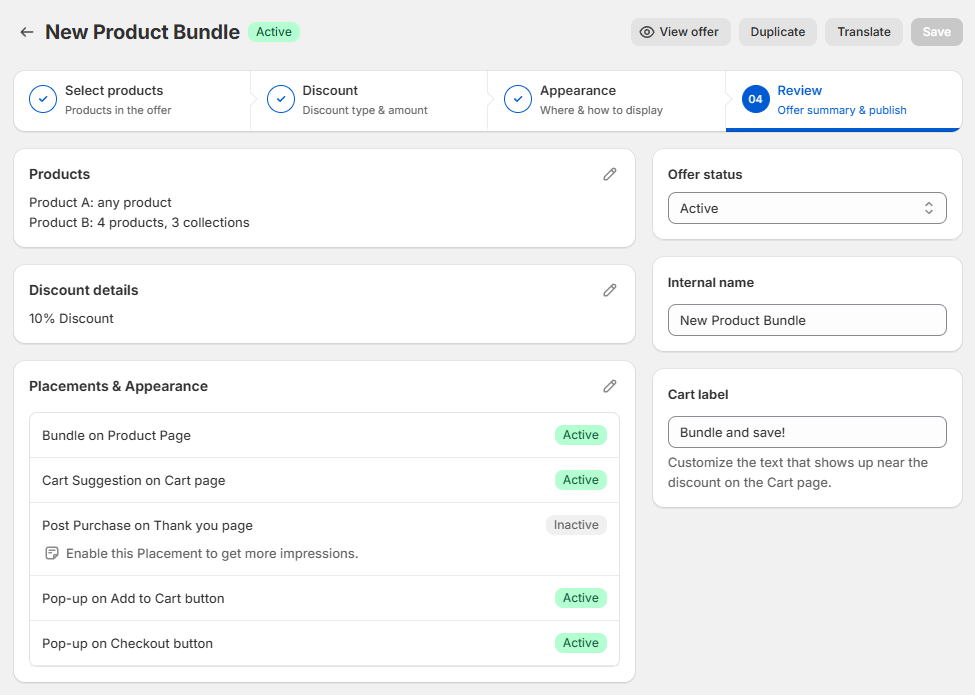Image resolution: width=975 pixels, height=695 pixels.
Task: Click the note icon beside Enable this Placement
Action: (x=52, y=553)
